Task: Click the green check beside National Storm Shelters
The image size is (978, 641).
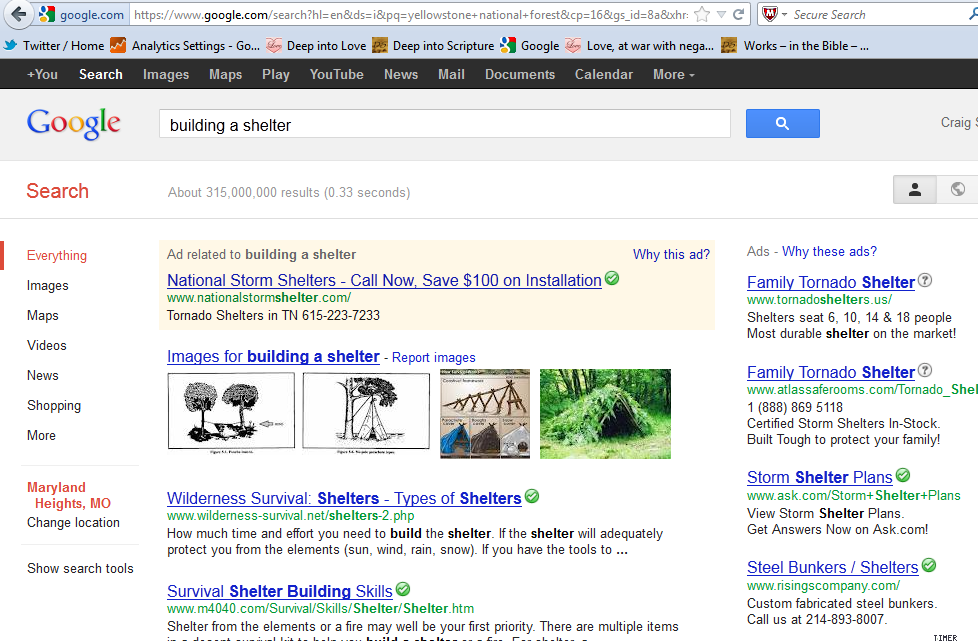Action: [612, 278]
